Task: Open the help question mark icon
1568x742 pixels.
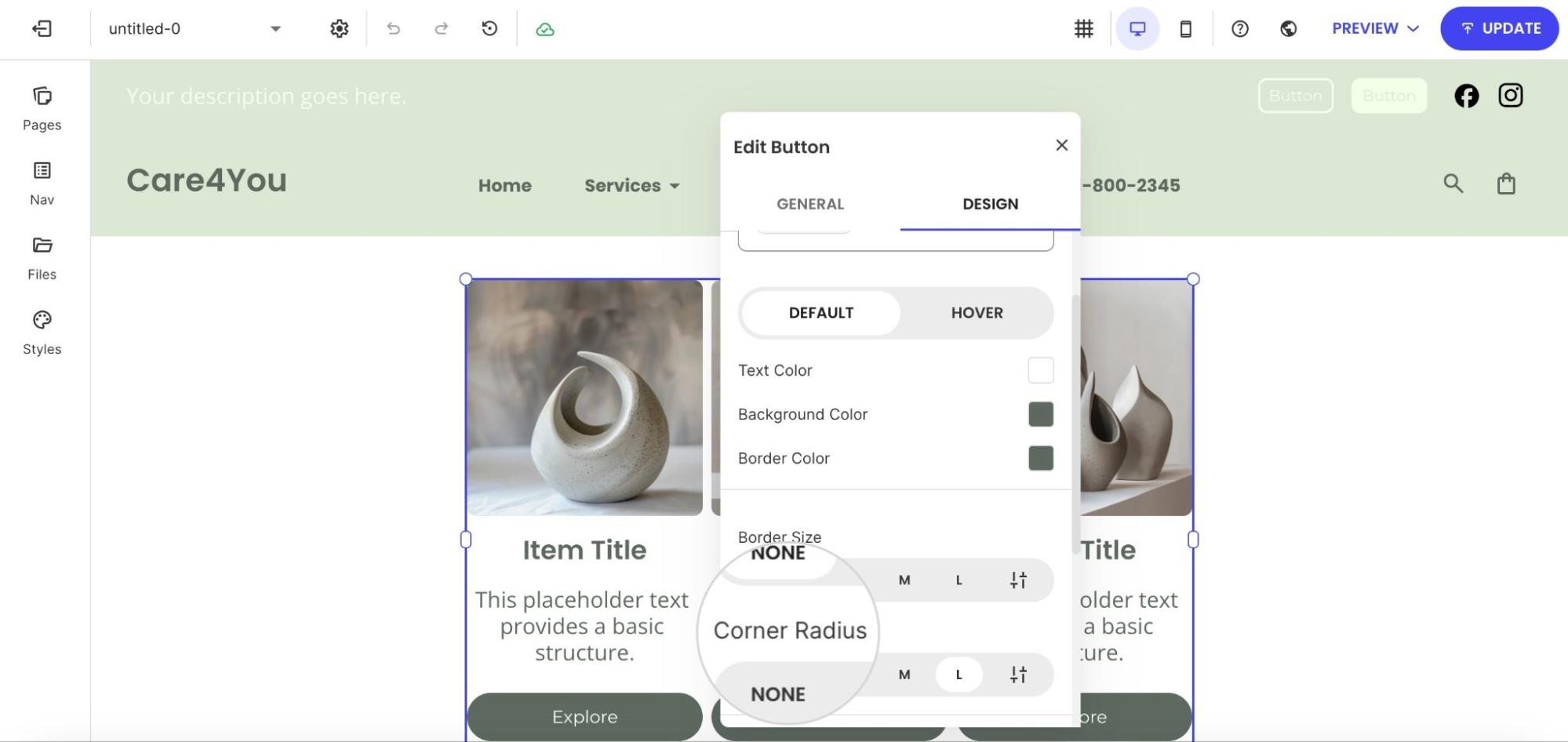Action: coord(1240,29)
